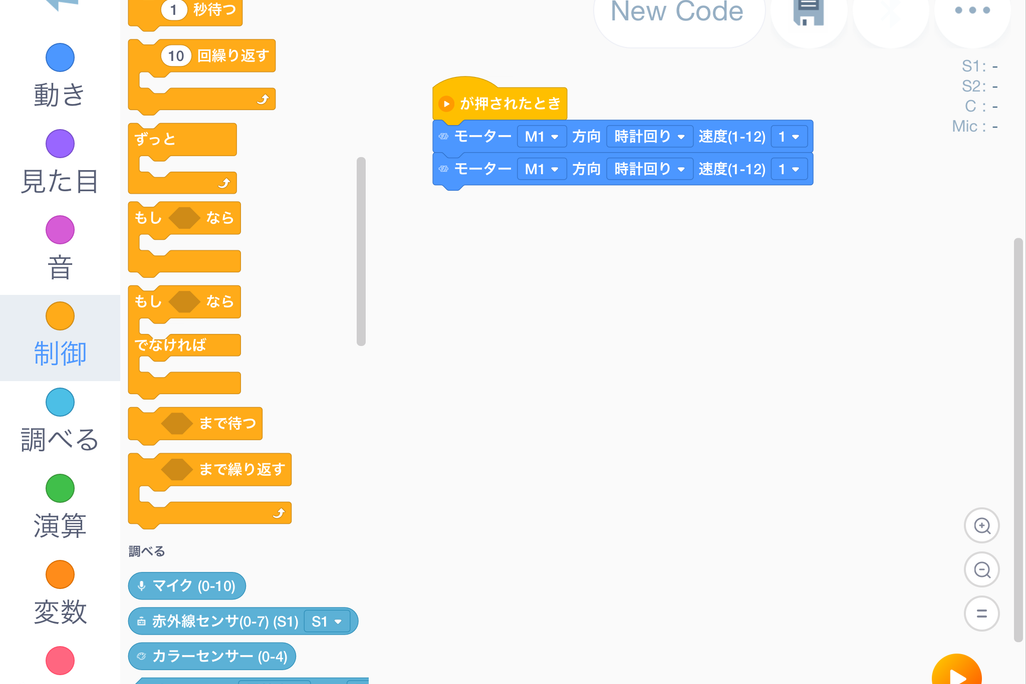Screen dimensions: 1026x684
Task: Click the loop arrow on まで繰り返す block
Action: coord(279,513)
